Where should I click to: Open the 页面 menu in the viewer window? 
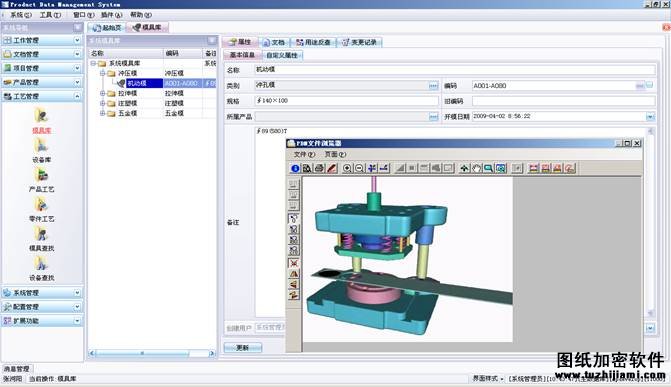tap(335, 154)
